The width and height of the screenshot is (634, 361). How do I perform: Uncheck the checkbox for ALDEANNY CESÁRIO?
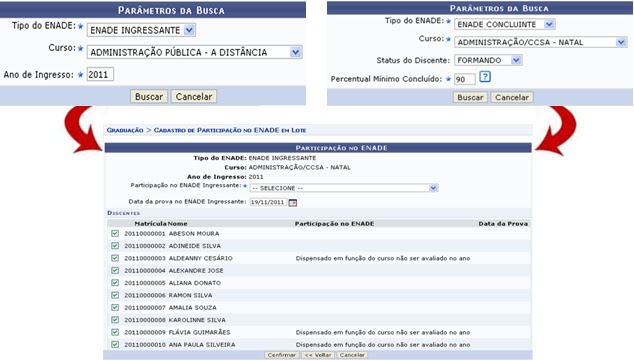tap(115, 258)
